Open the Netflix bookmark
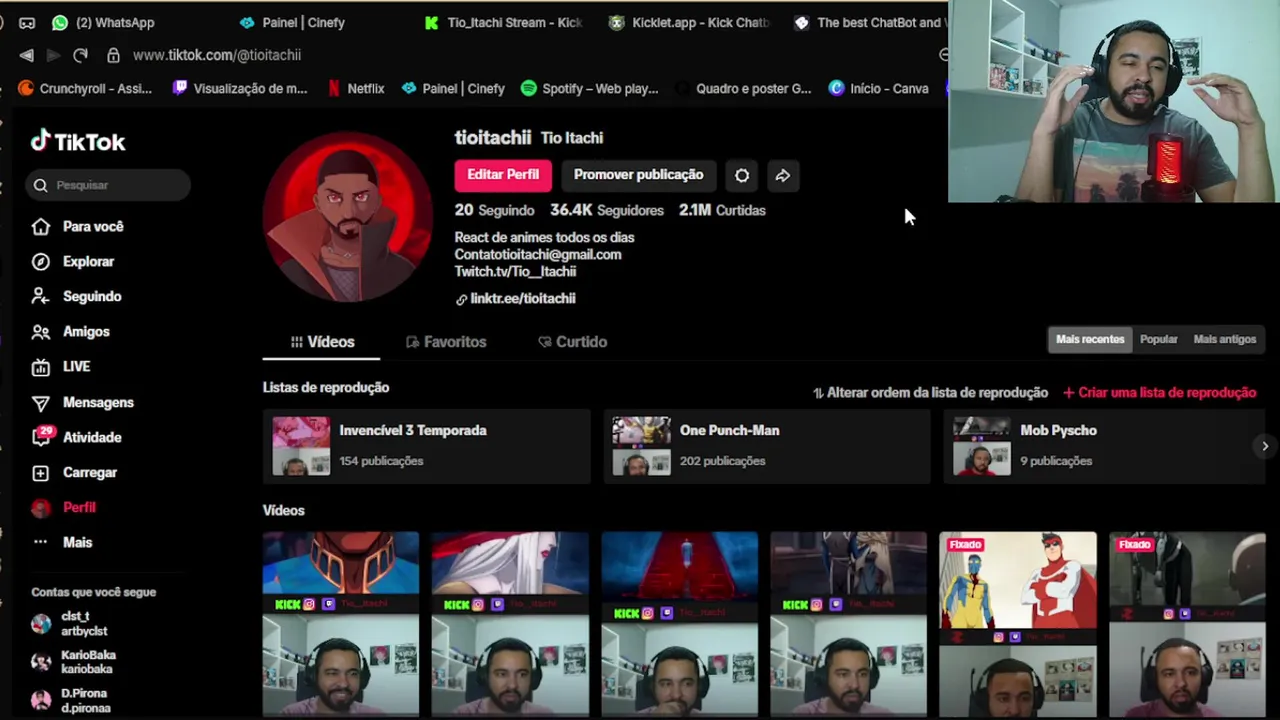This screenshot has width=1280, height=720. (x=356, y=88)
